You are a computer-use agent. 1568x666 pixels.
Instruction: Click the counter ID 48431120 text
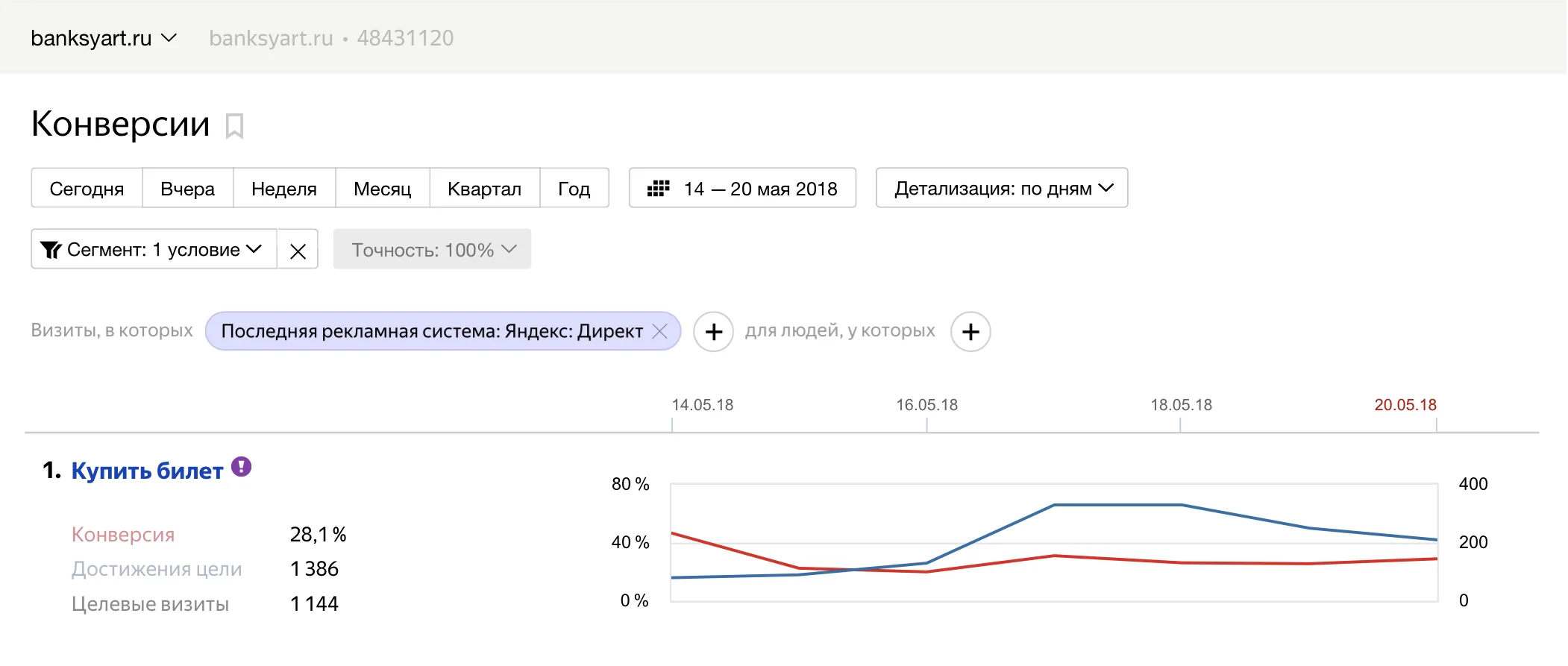pyautogui.click(x=405, y=38)
